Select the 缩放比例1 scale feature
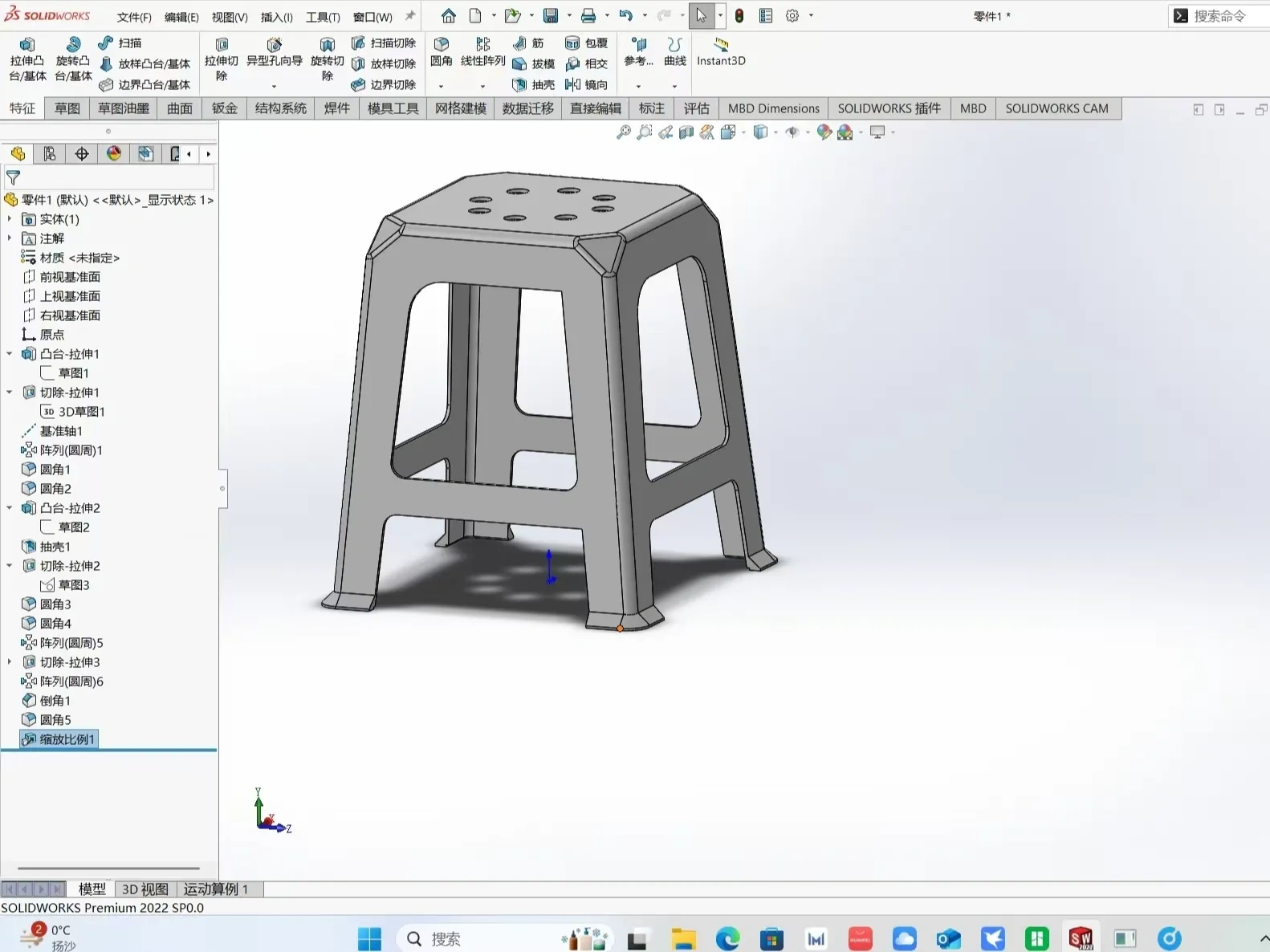 tap(59, 739)
